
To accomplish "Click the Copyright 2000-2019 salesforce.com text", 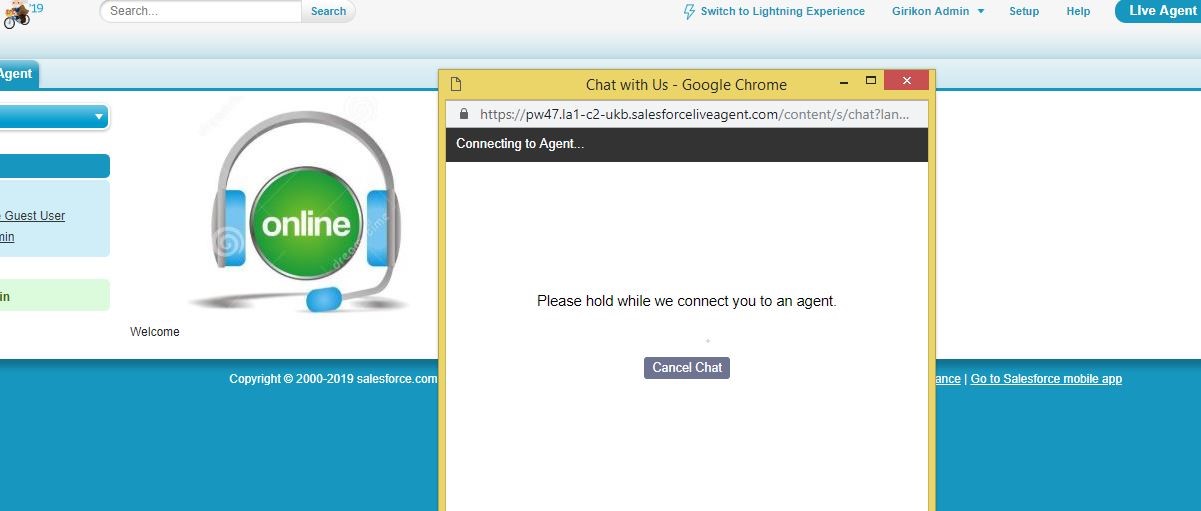I will click(x=333, y=379).
